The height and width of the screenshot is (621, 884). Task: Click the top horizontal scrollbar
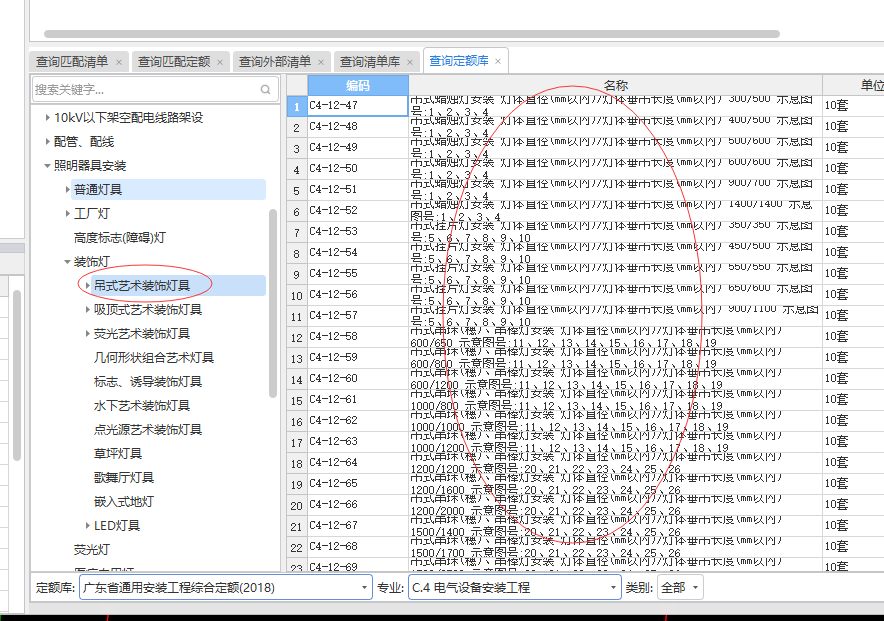(412, 34)
